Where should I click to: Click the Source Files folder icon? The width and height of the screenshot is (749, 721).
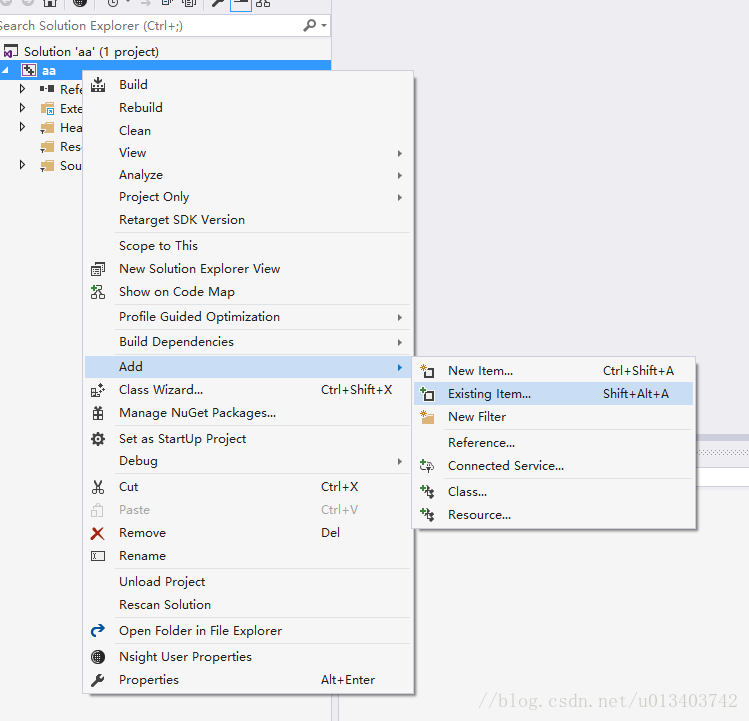click(47, 166)
